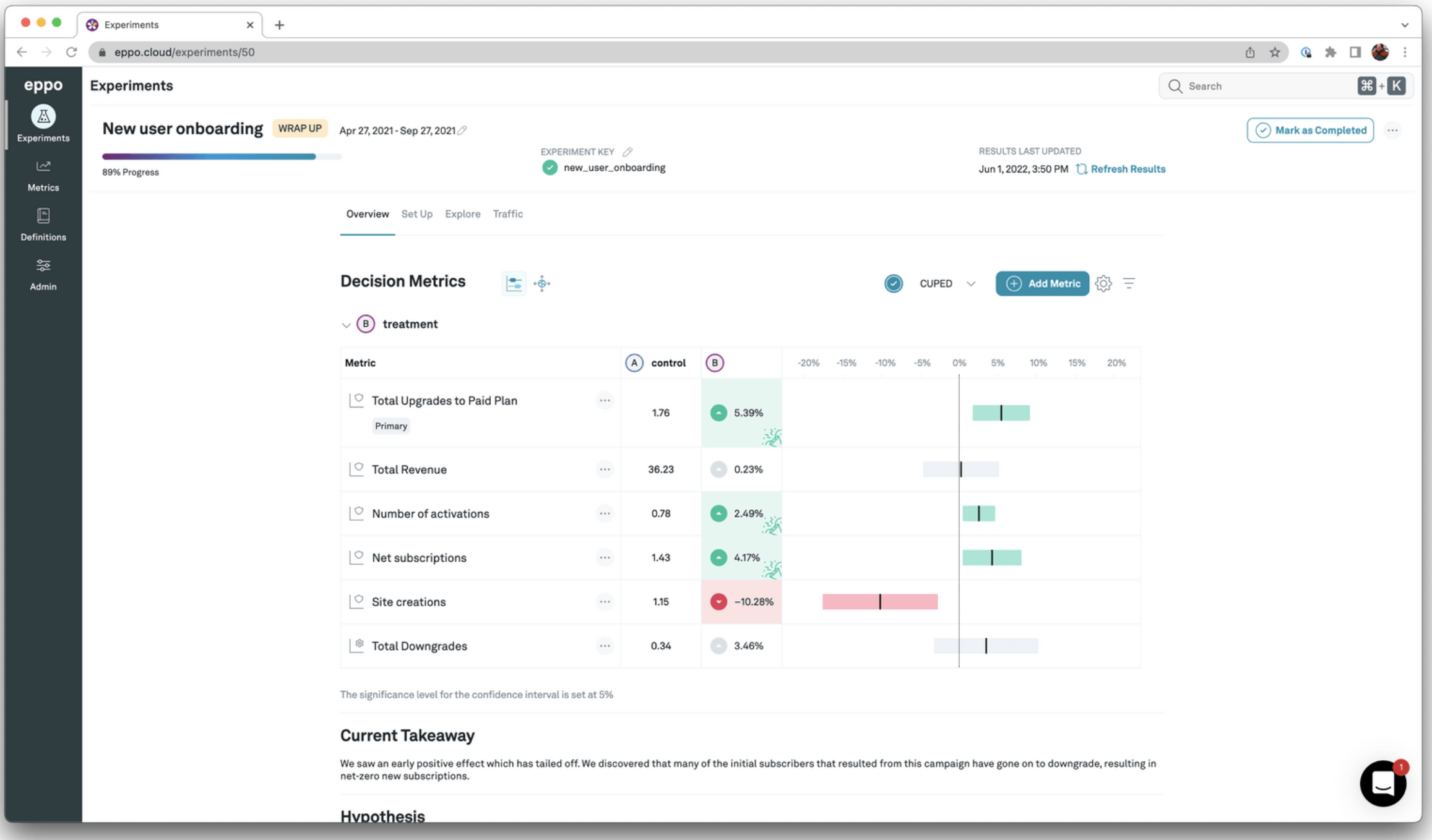This screenshot has width=1432, height=840.
Task: Click the Decision Metrics settings gear
Action: tap(1103, 283)
